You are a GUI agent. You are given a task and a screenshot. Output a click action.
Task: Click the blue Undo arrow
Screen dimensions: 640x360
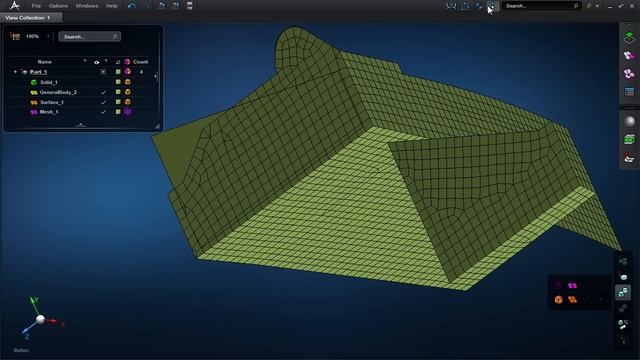(x=131, y=6)
